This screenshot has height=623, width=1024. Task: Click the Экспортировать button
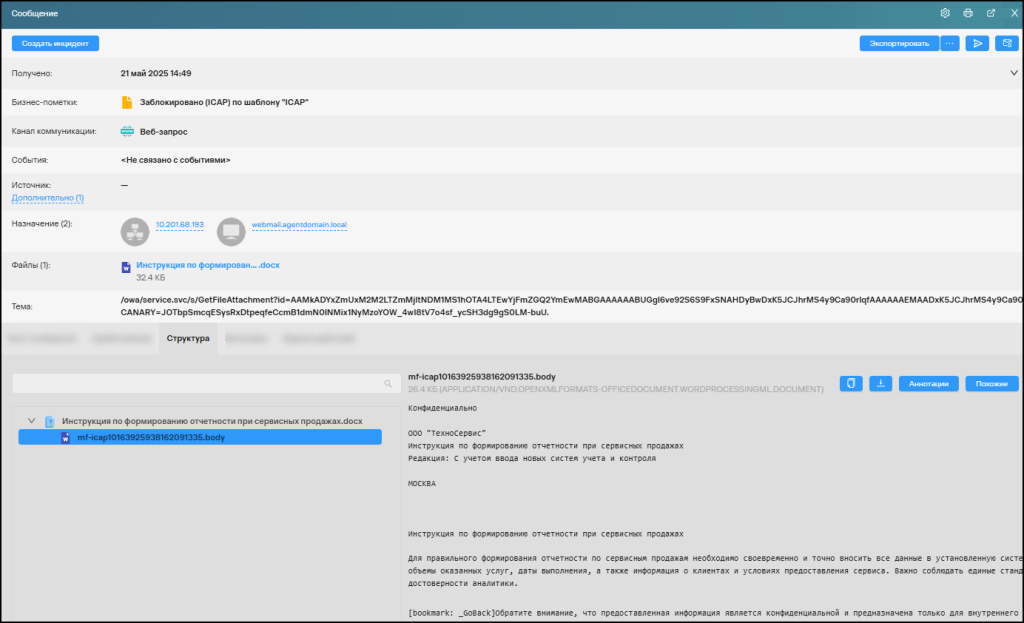coord(899,43)
